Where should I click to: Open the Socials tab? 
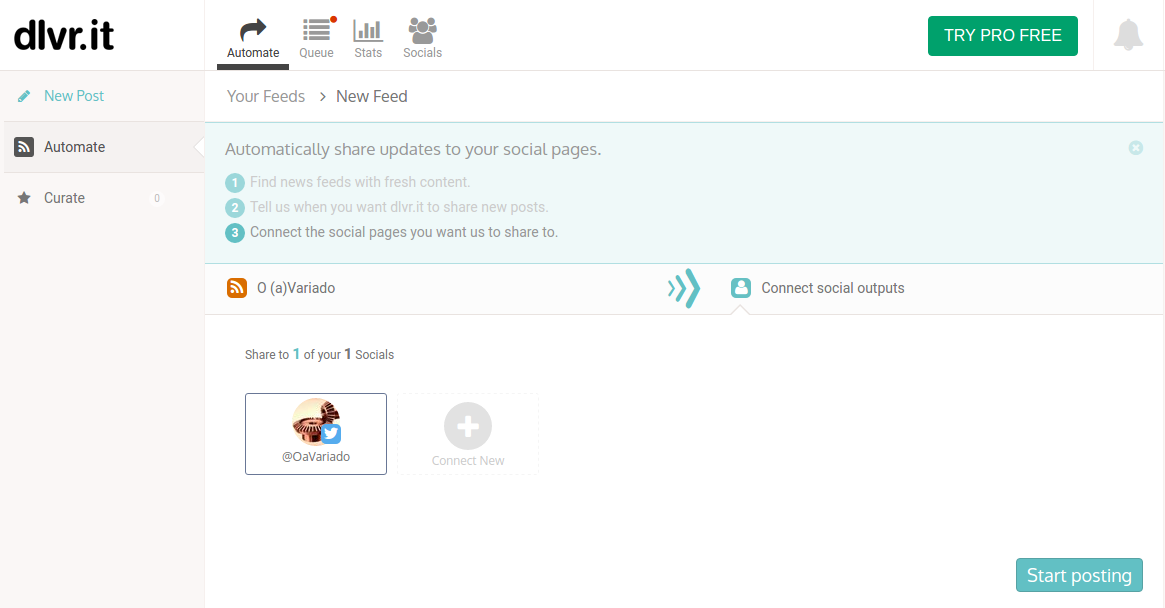click(422, 38)
